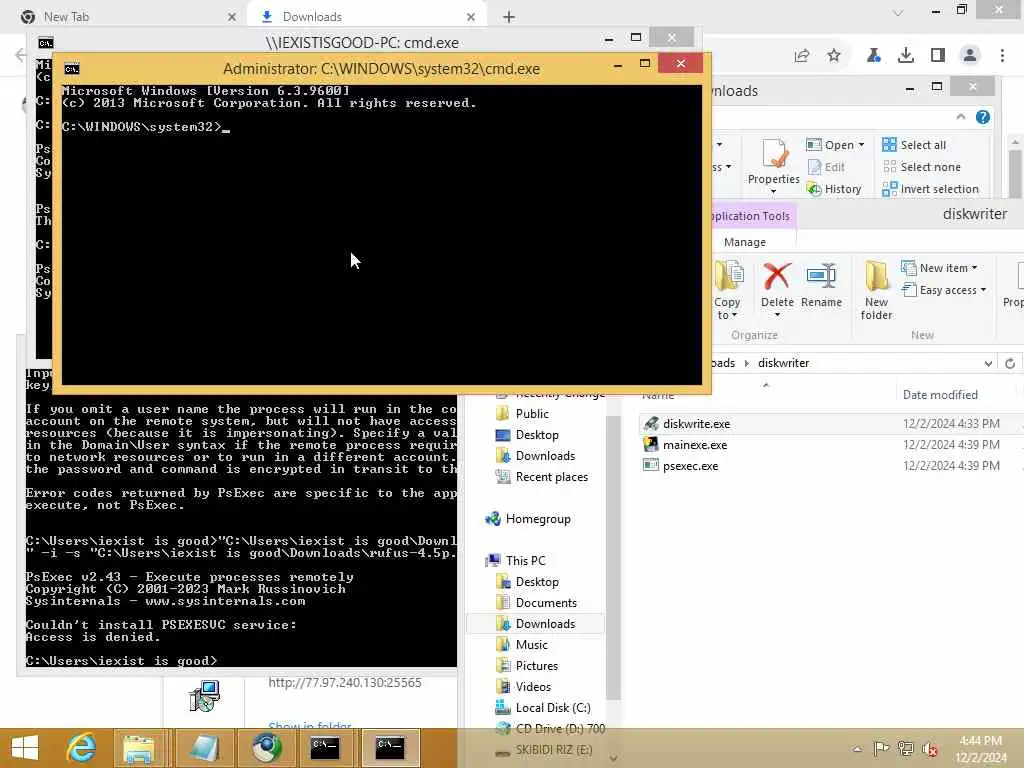The width and height of the screenshot is (1024, 768).
Task: Click inside Administrator cmd prompt area
Action: pos(381,235)
